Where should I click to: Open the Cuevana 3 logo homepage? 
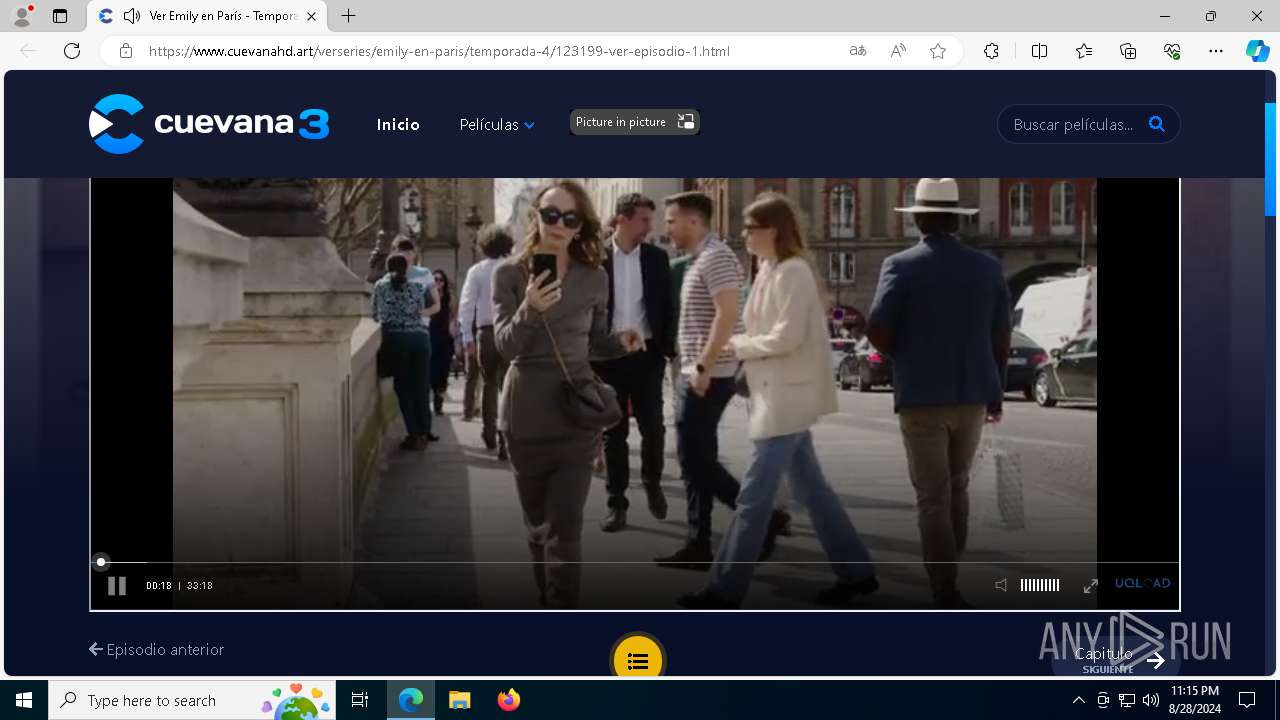(x=209, y=124)
